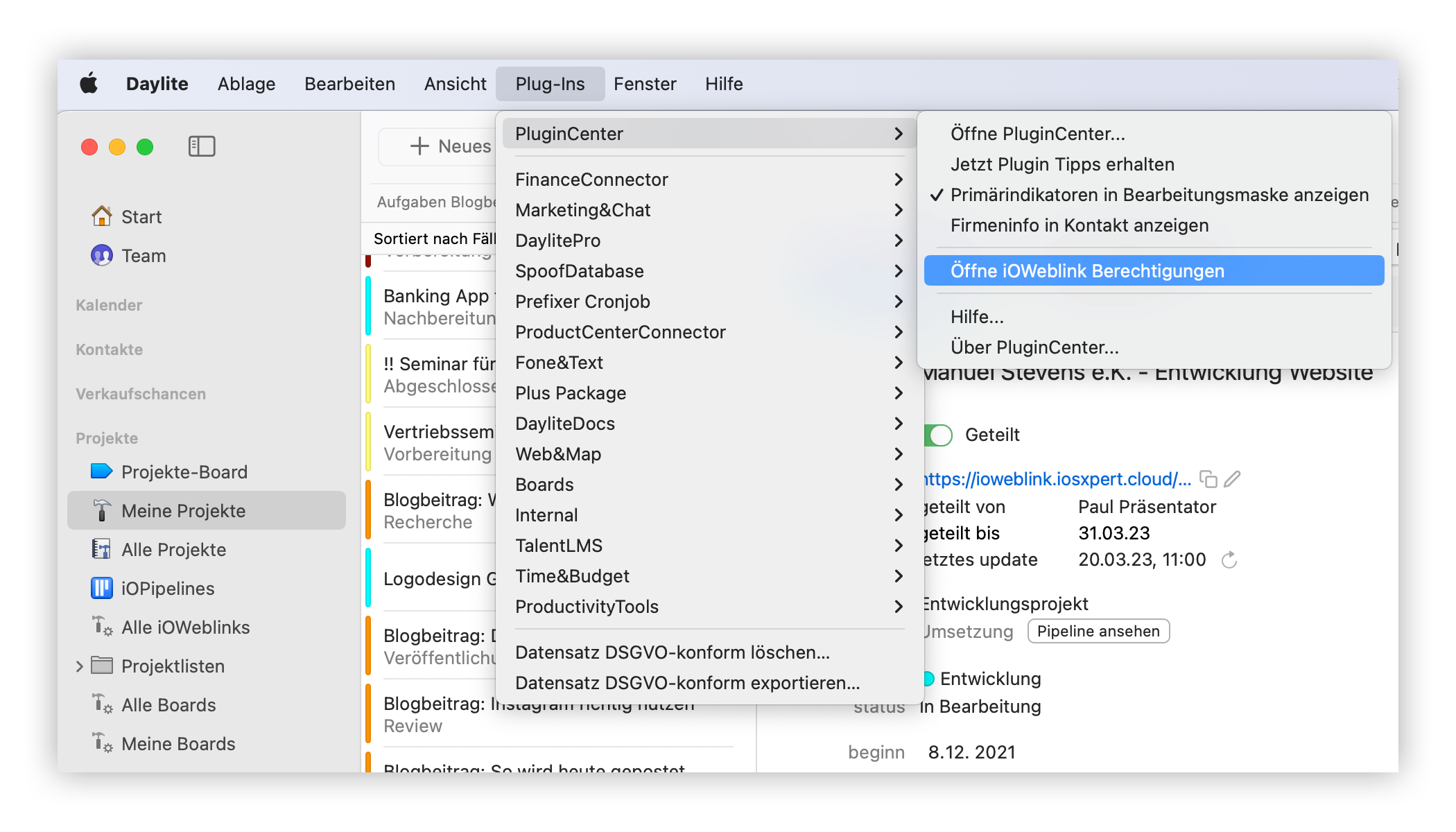1456x832 pixels.
Task: Click the Kalender sidebar section
Action: (109, 305)
